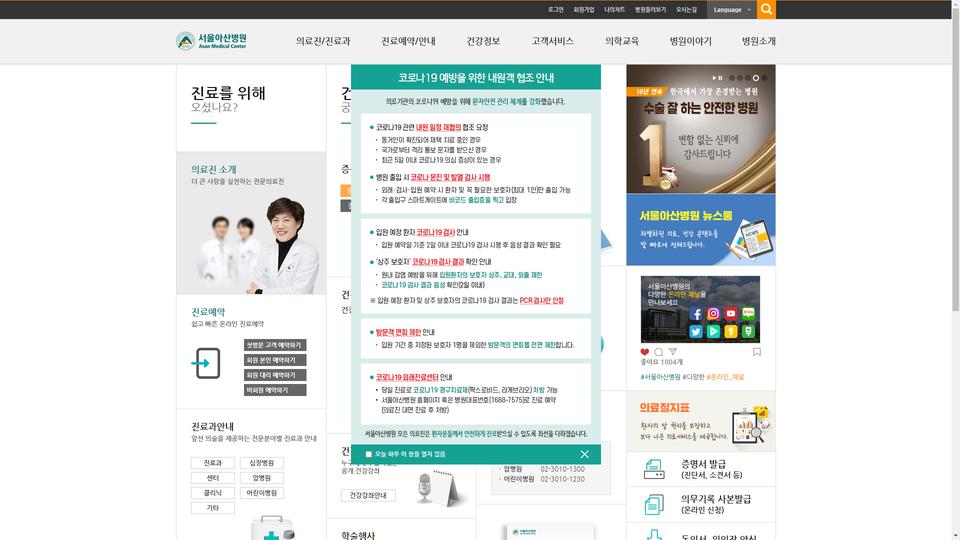Click the 기타 button under 진료과안내
This screenshot has height=540, width=960.
[212, 508]
